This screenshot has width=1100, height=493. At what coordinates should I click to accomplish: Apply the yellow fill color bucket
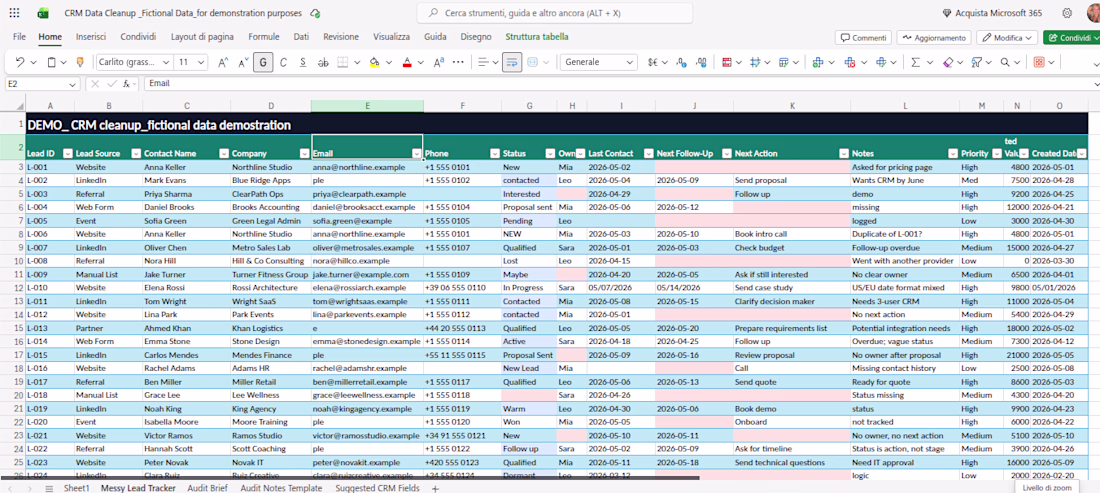point(375,62)
